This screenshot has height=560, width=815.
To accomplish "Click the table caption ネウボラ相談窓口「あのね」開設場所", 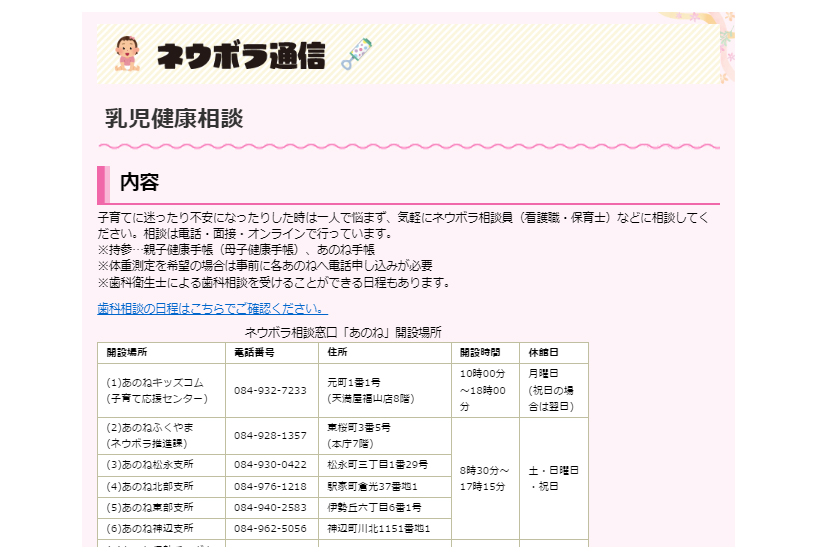I will pyautogui.click(x=343, y=332).
